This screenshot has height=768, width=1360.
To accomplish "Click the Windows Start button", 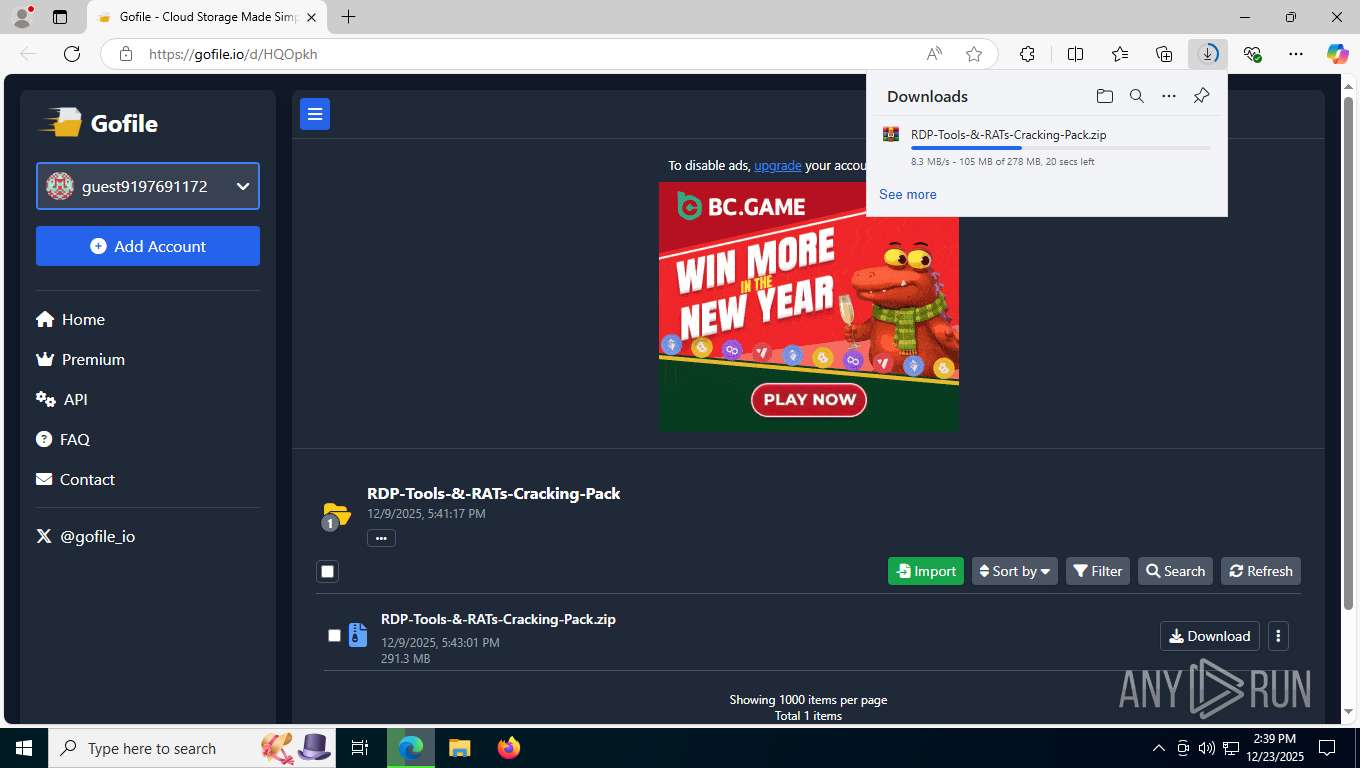I will point(24,748).
